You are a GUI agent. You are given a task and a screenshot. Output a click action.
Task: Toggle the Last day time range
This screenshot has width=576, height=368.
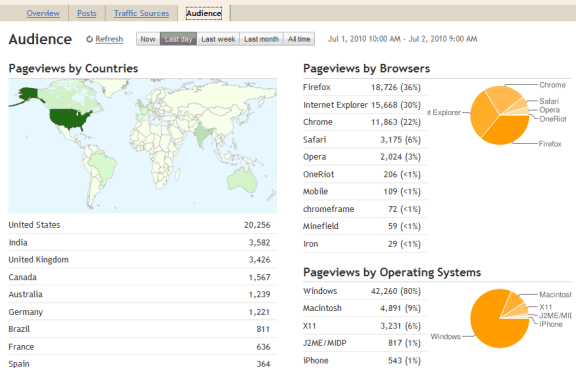coord(179,39)
